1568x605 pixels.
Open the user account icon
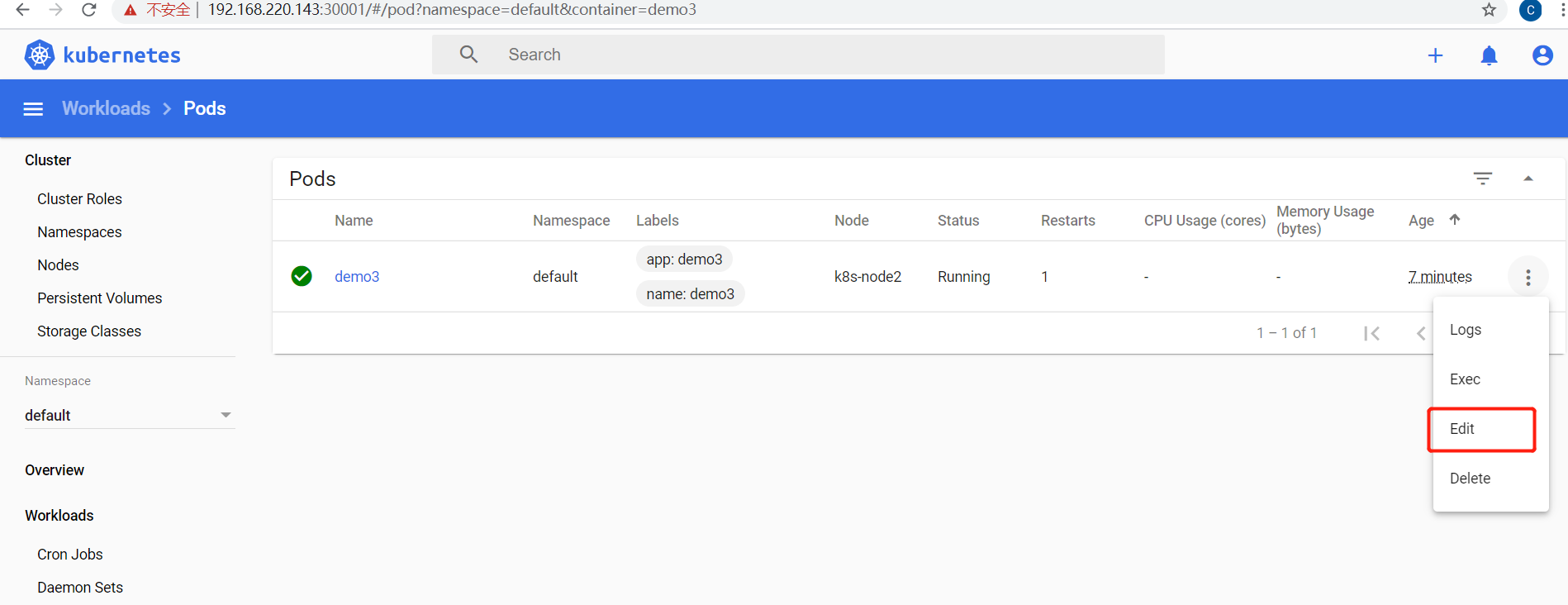[x=1542, y=55]
